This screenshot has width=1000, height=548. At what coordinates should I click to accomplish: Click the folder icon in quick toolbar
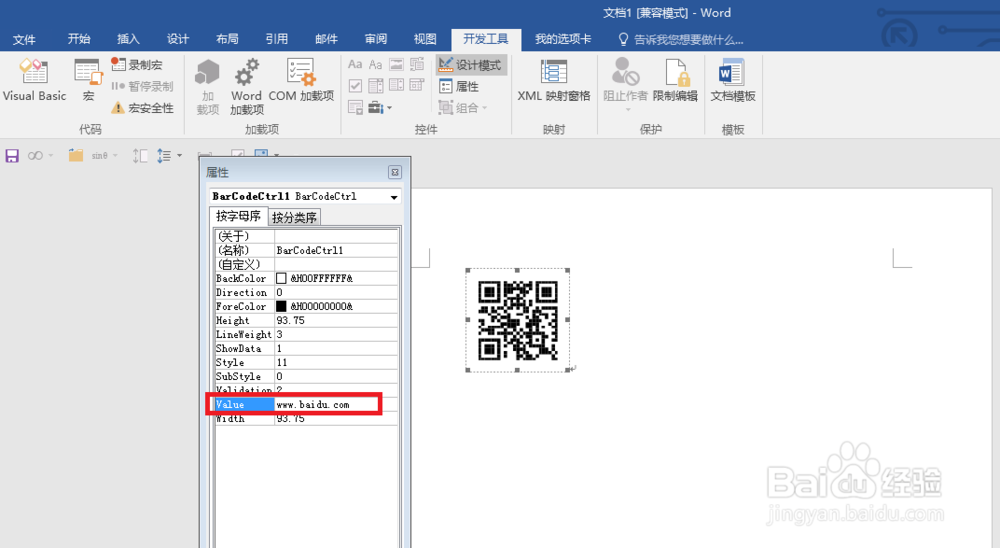click(x=76, y=156)
